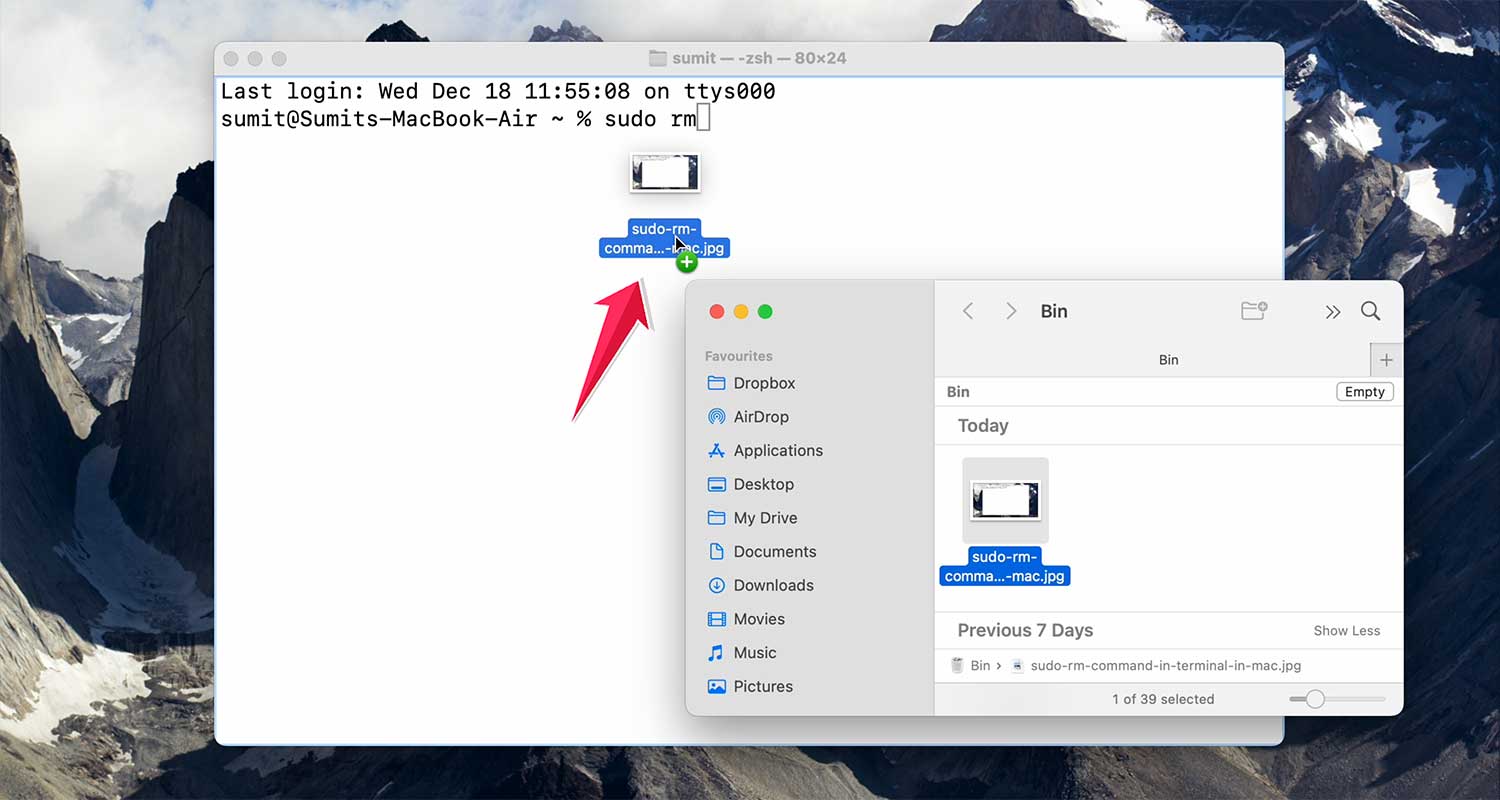
Task: Switch to the Bin tab
Action: point(1168,359)
